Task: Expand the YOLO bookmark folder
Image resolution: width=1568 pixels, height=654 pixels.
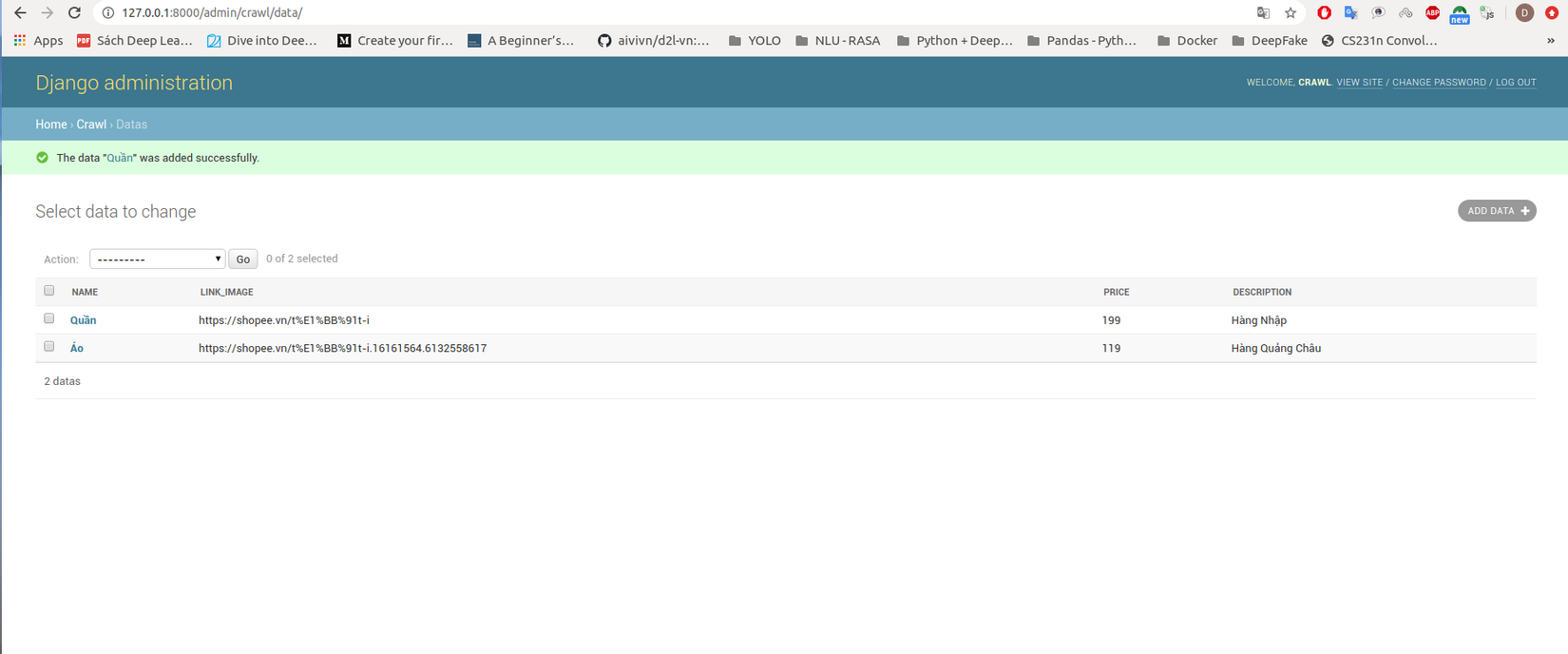Action: point(755,41)
